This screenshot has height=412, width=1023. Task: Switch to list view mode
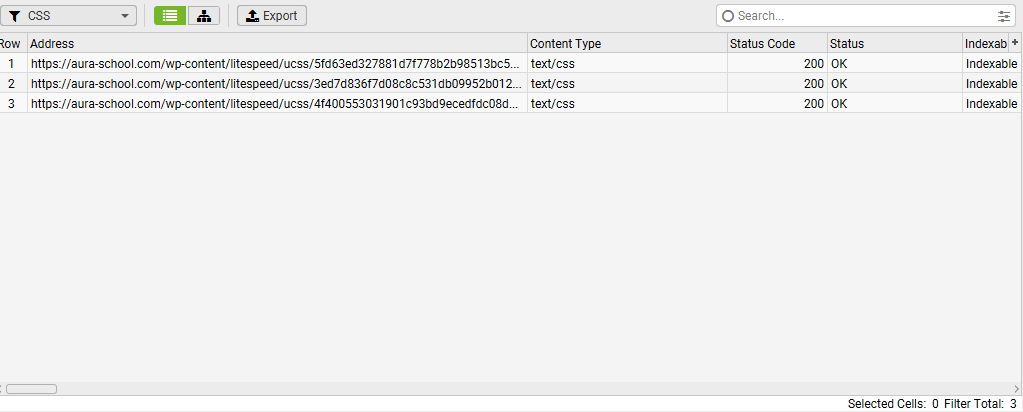click(170, 16)
